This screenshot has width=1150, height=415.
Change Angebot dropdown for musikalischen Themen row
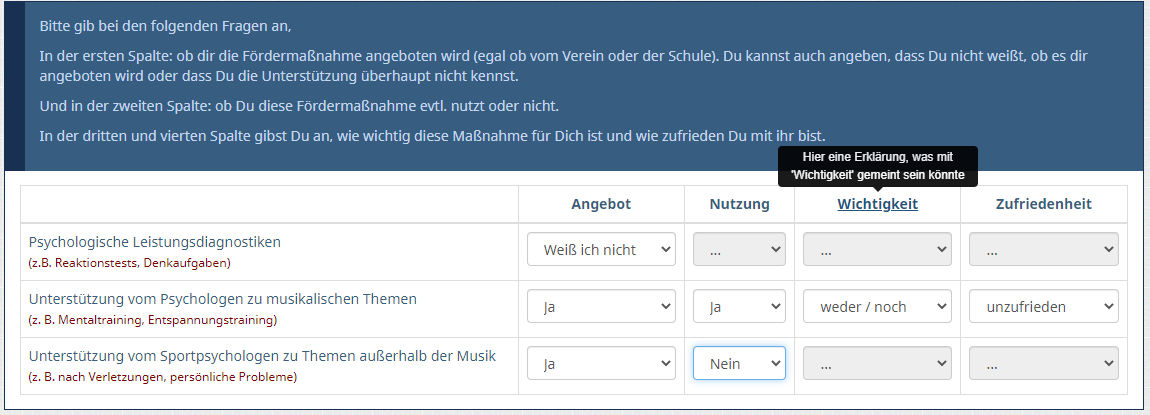[x=601, y=307]
